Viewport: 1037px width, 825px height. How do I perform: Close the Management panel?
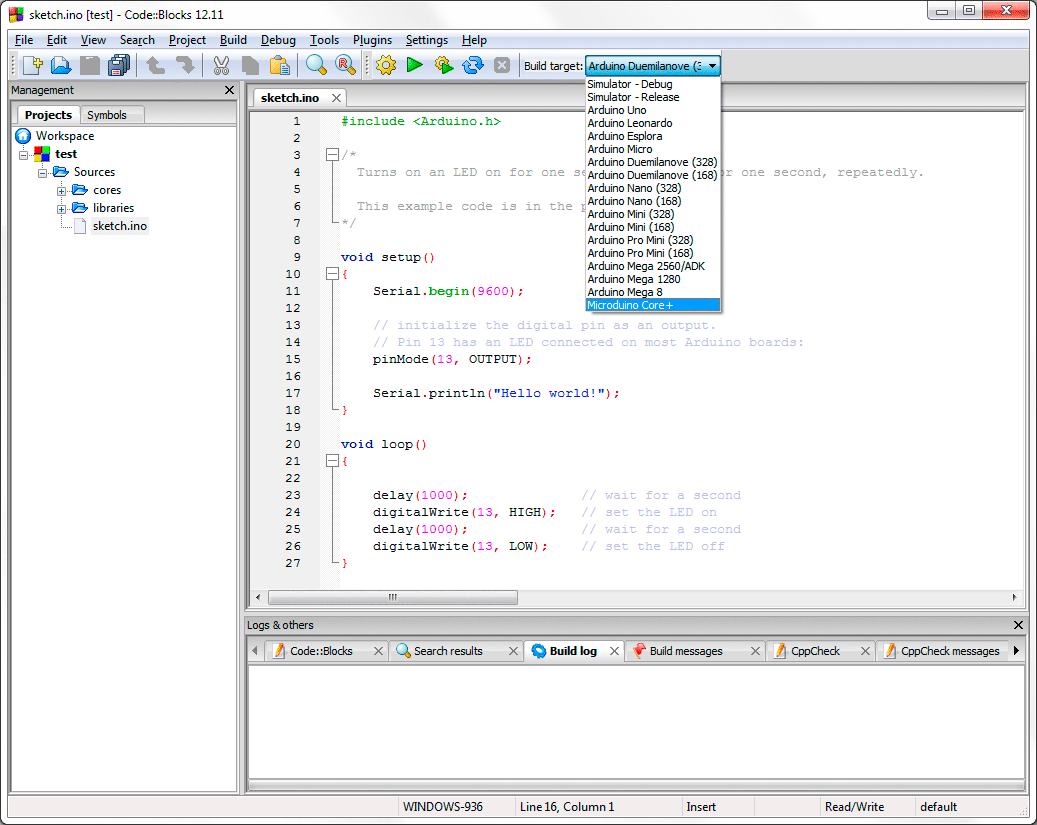tap(229, 90)
